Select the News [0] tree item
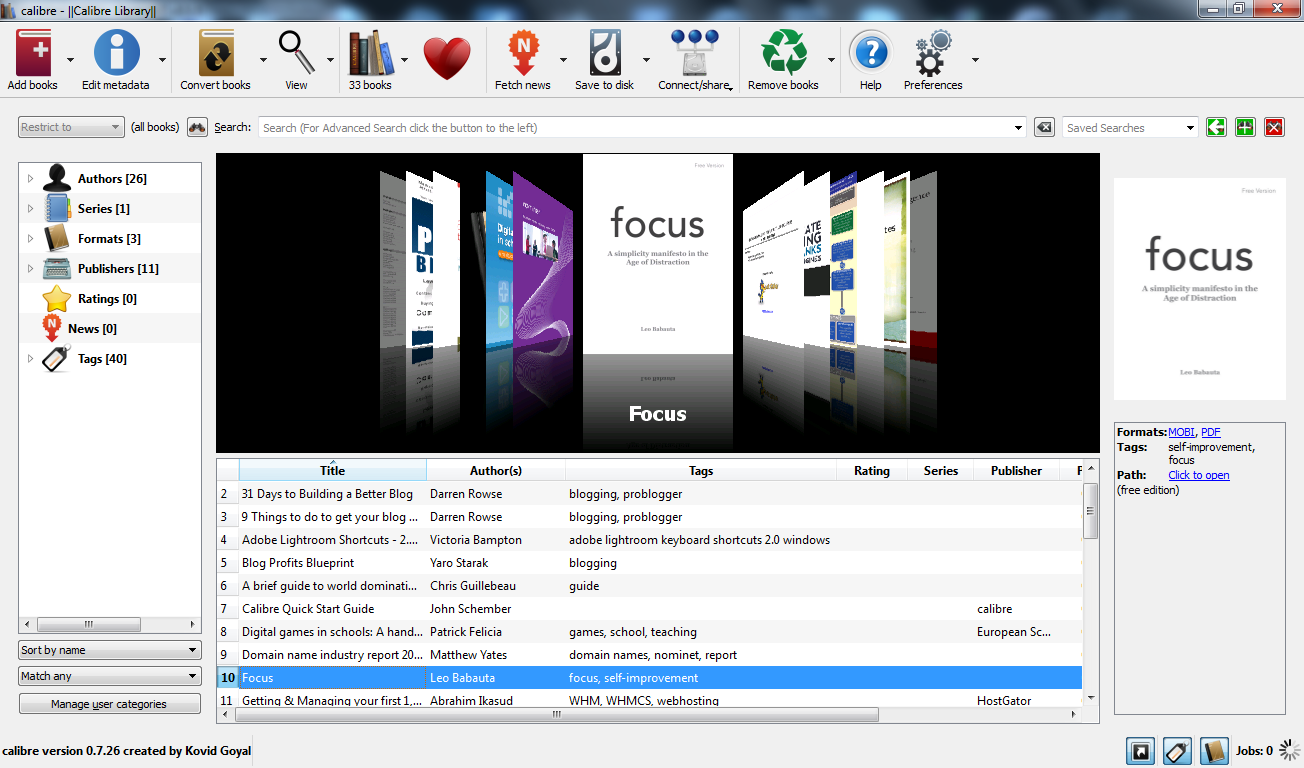This screenshot has height=768, width=1304. point(92,329)
